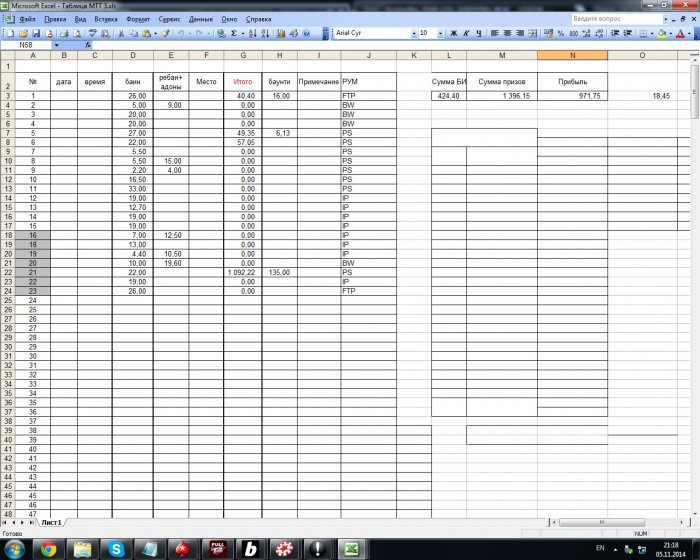Select row 22 header
Screen dimensions: 700x560
pyautogui.click(x=8, y=272)
